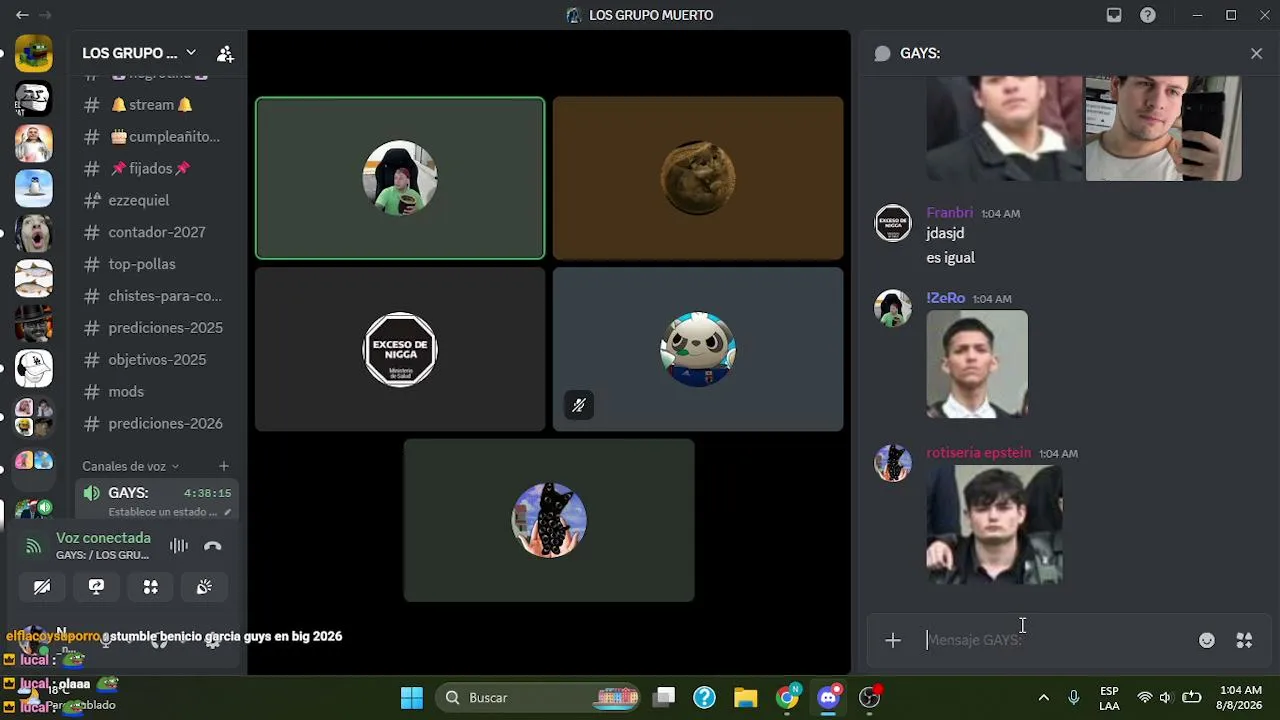Open the troll face server
The image size is (1280, 720).
(34, 99)
